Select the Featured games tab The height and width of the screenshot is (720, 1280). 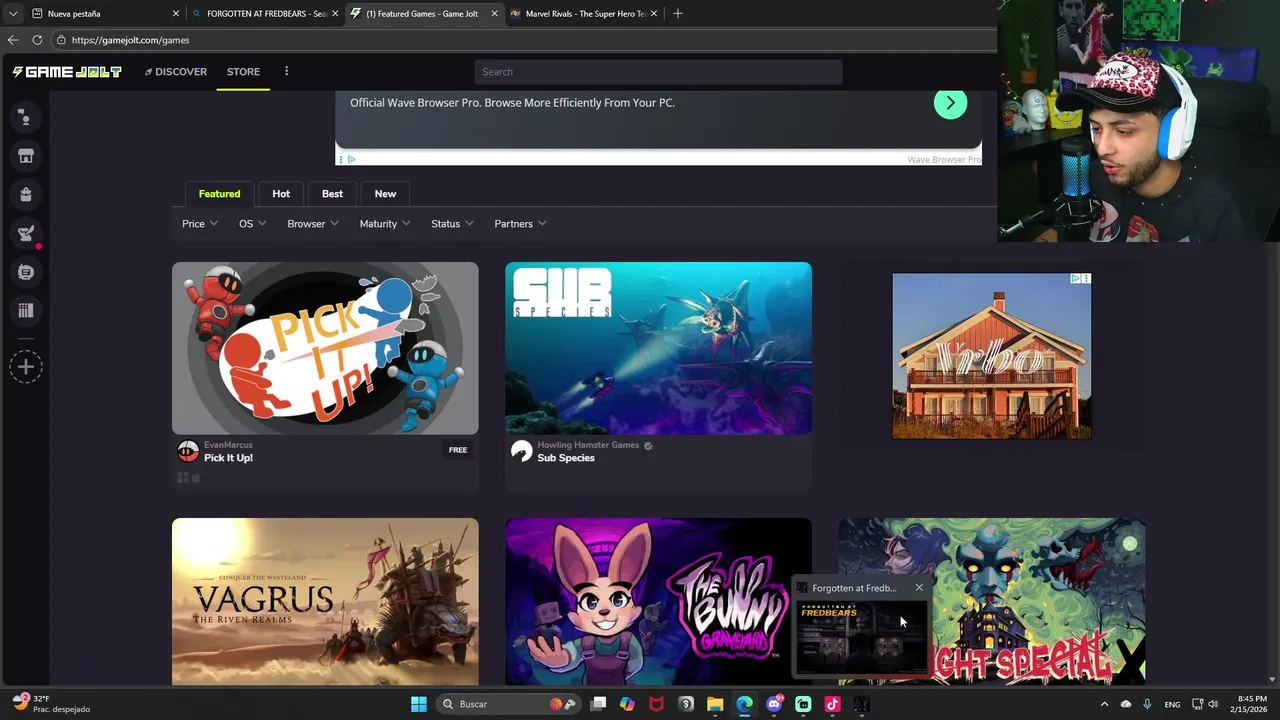[219, 194]
